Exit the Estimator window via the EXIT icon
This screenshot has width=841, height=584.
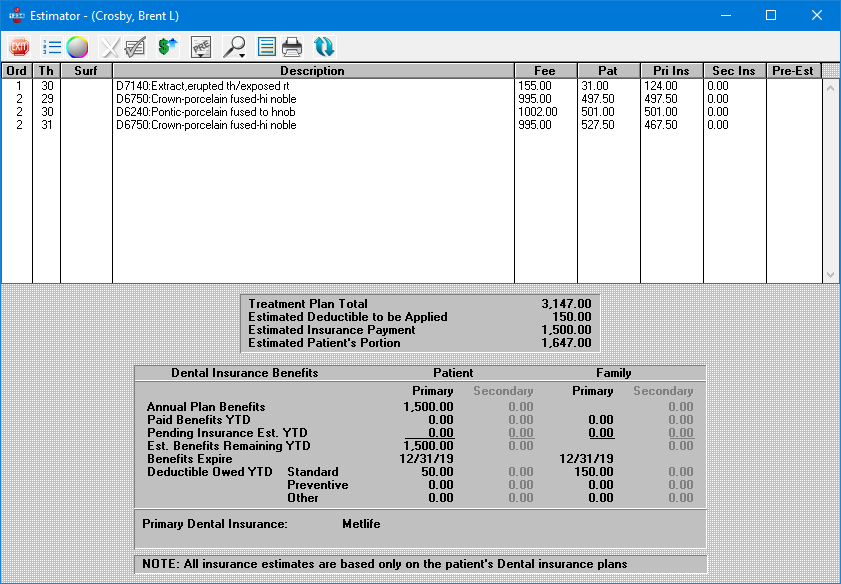click(x=19, y=45)
